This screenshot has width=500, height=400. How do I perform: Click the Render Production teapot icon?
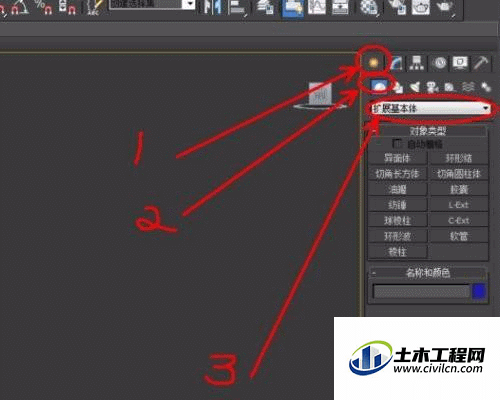click(x=446, y=7)
